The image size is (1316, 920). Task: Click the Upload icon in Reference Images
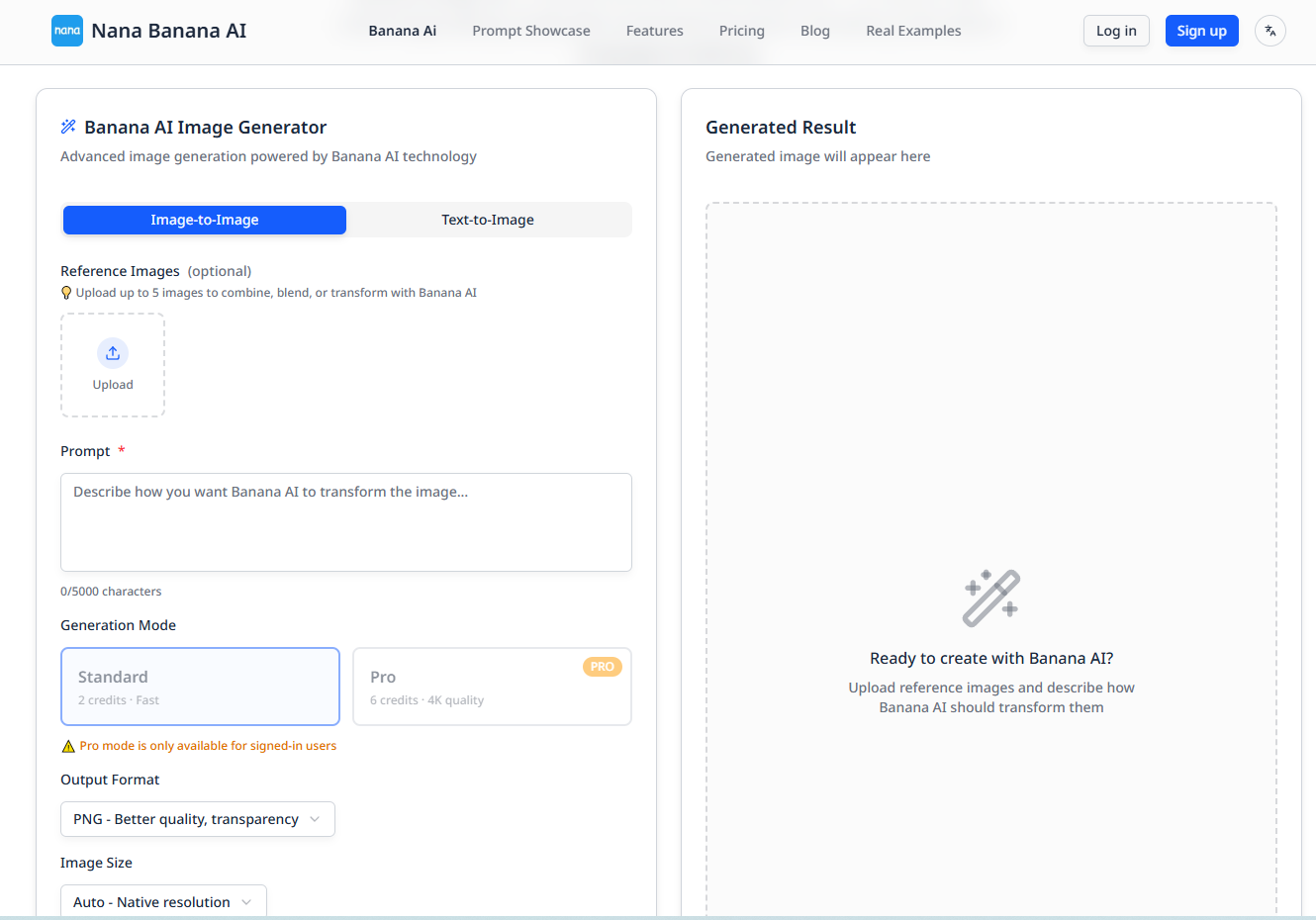coord(112,353)
